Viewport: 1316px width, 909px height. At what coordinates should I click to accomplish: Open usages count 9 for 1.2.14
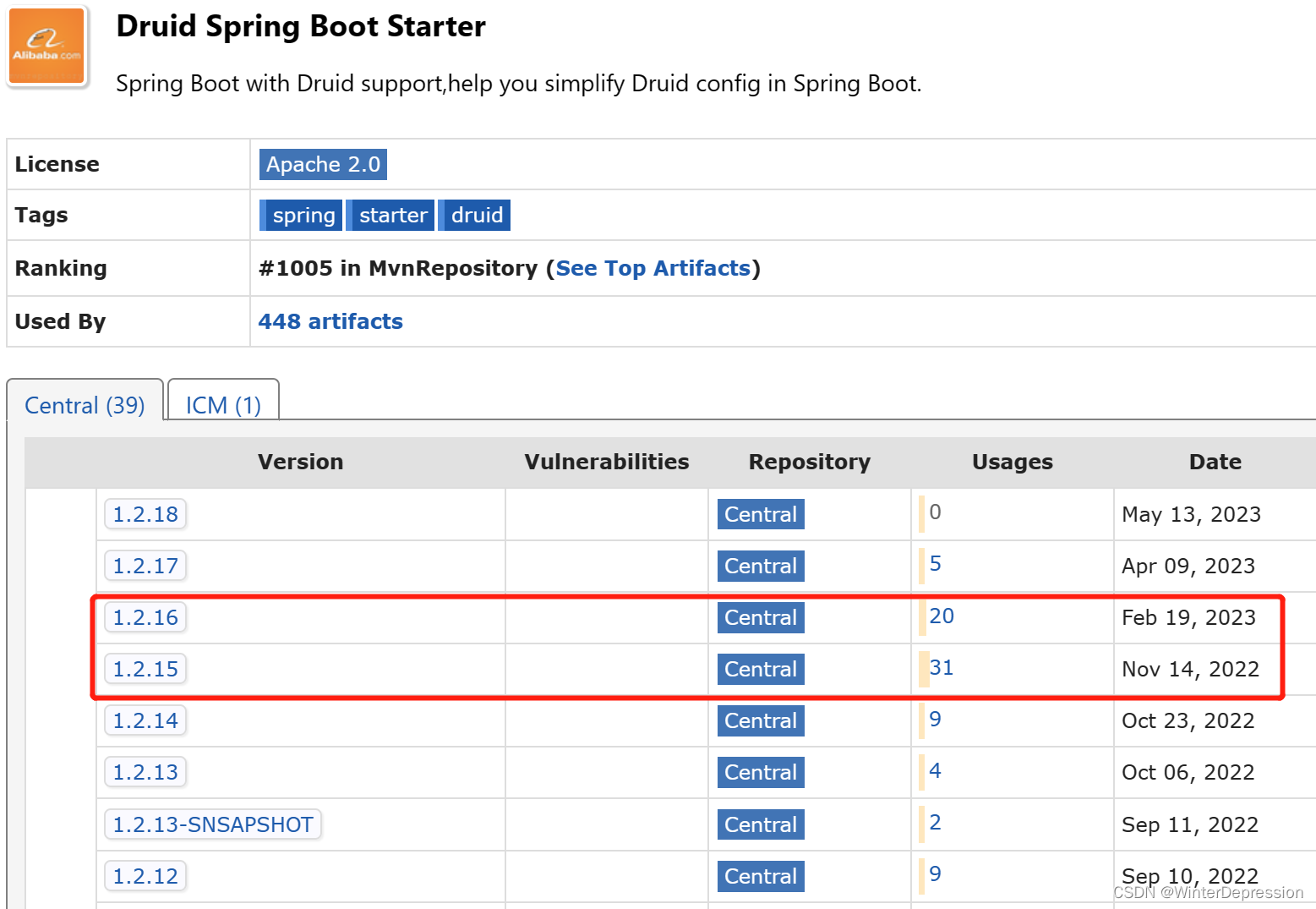[935, 719]
